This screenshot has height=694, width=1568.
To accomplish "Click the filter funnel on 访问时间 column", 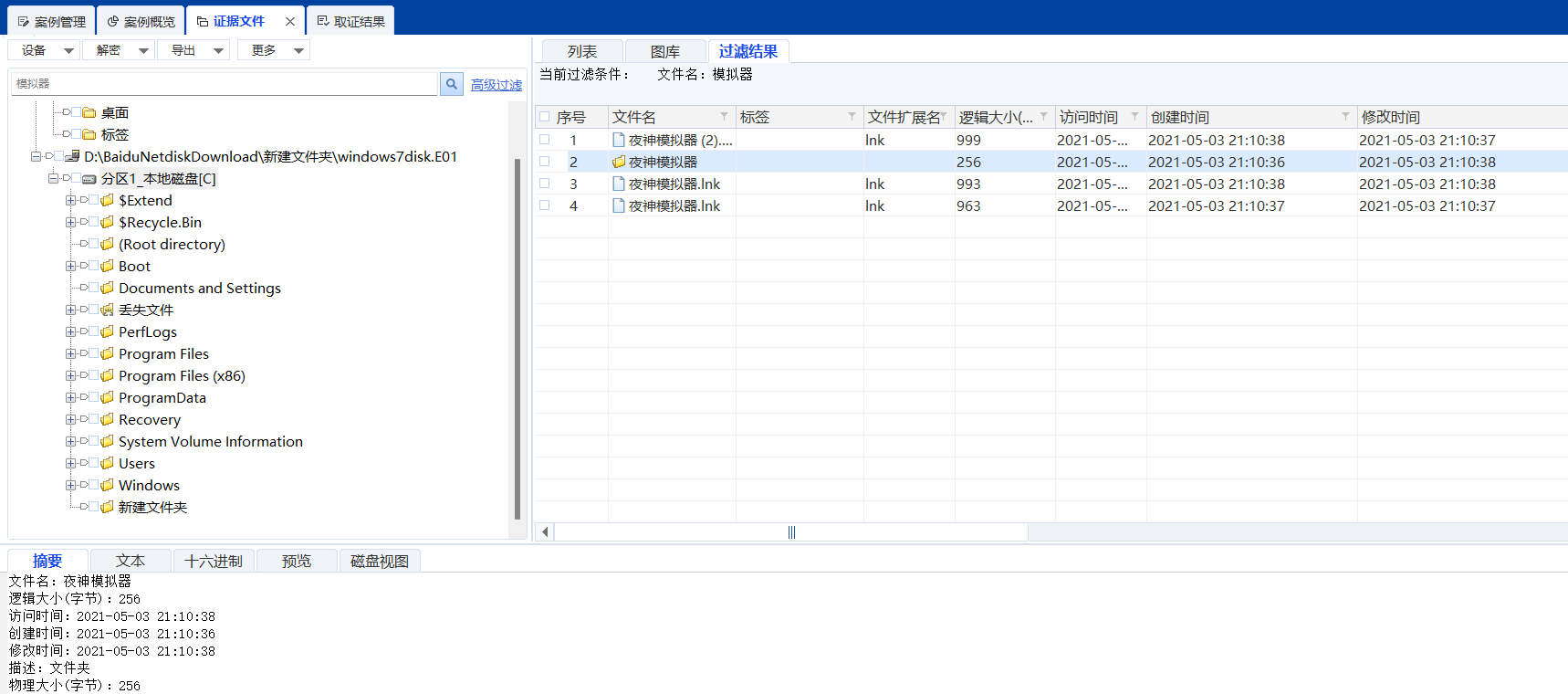I will (x=1135, y=116).
